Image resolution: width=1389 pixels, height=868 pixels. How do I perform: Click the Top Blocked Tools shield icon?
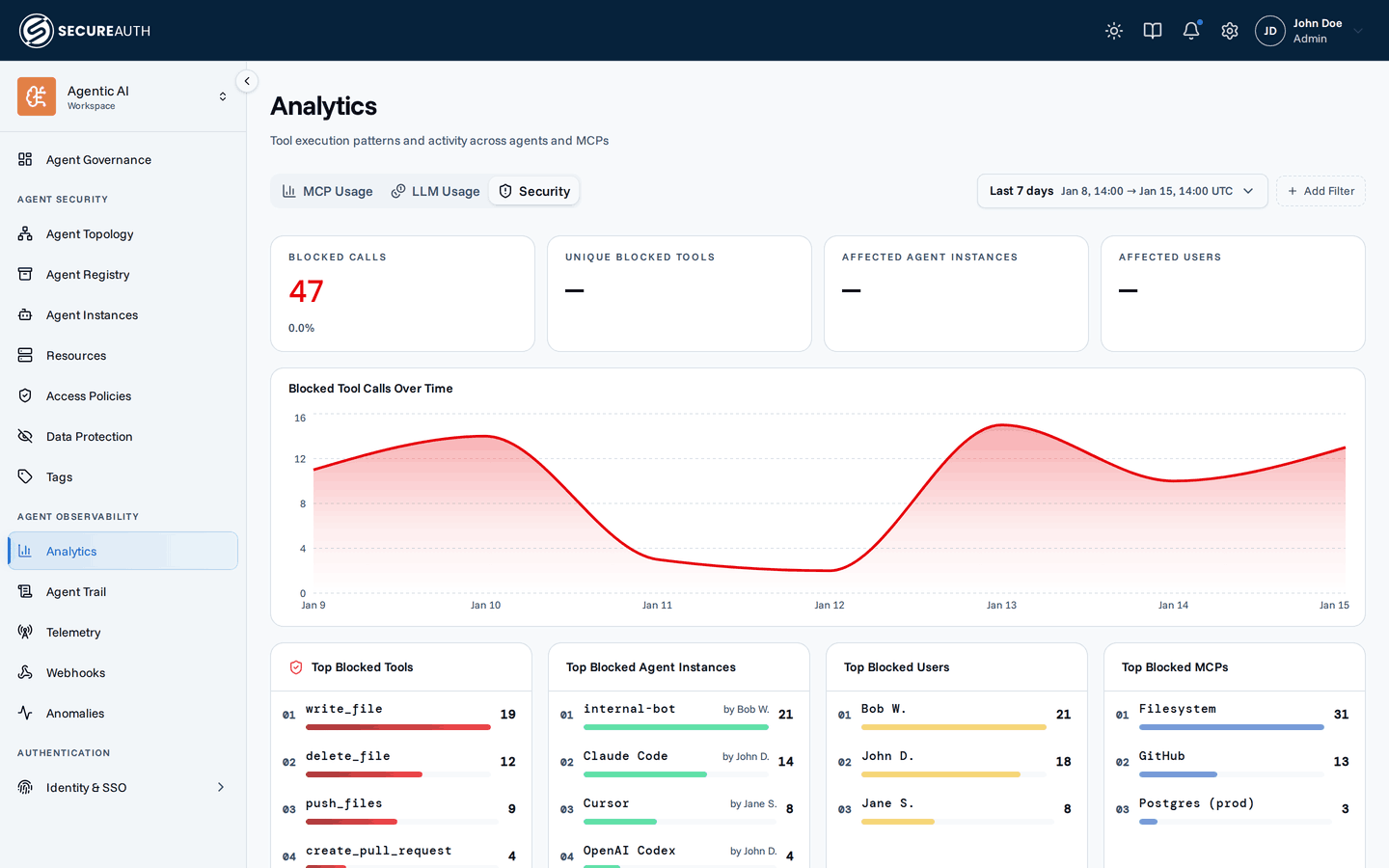(x=296, y=667)
